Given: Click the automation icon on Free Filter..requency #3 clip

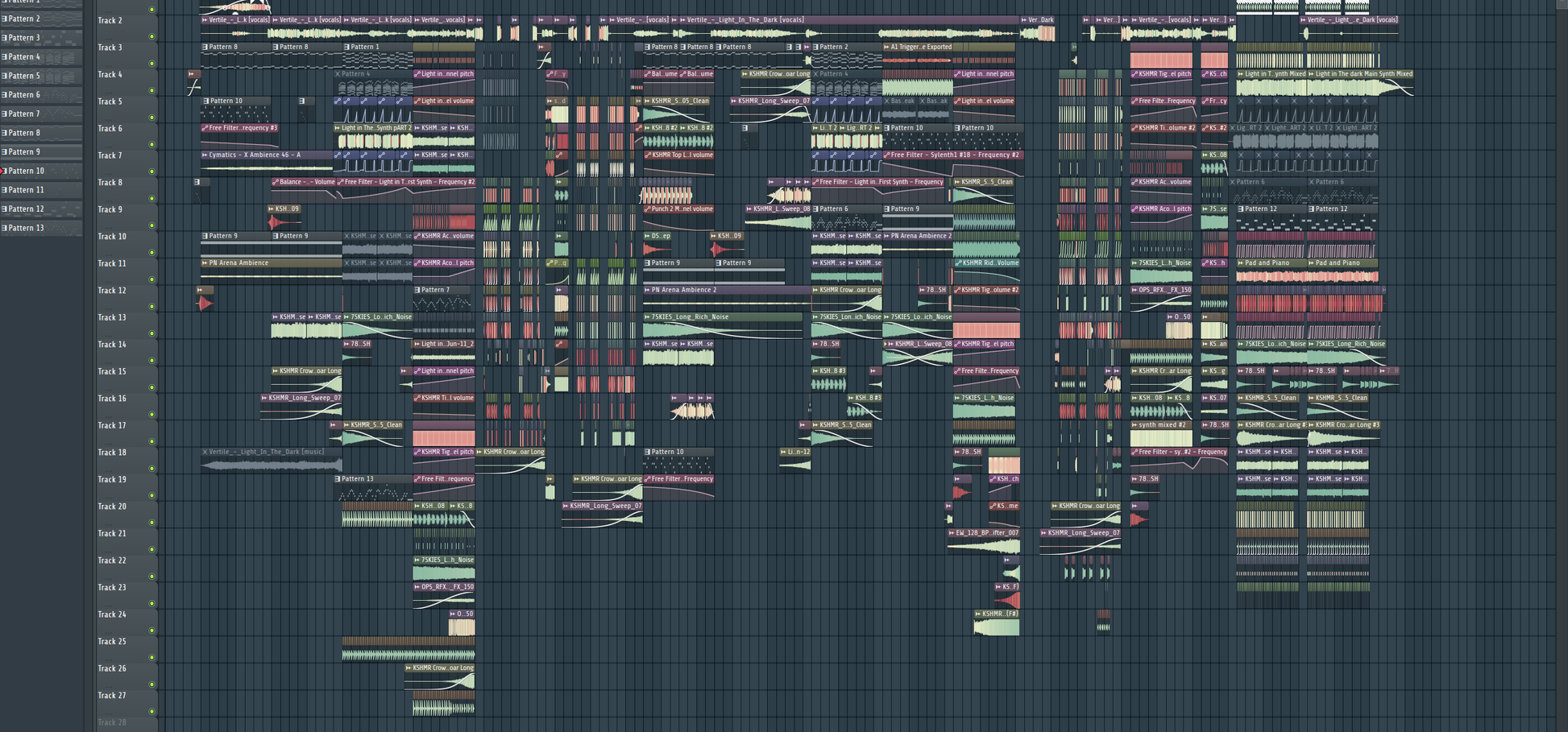Looking at the screenshot, I should point(205,128).
